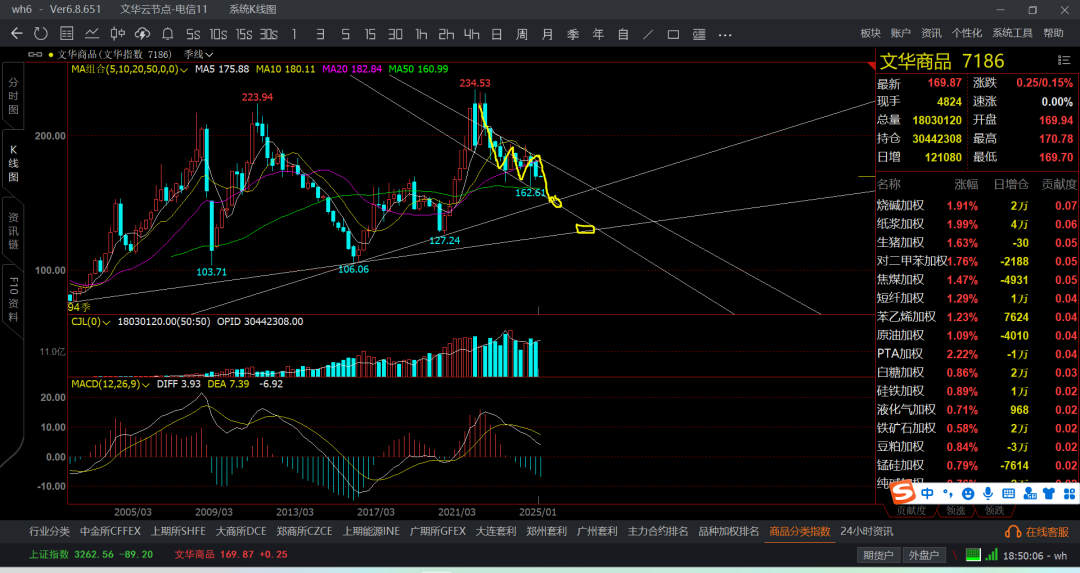
Task: Switch to the time-sharing line chart icon
Action: point(92,34)
